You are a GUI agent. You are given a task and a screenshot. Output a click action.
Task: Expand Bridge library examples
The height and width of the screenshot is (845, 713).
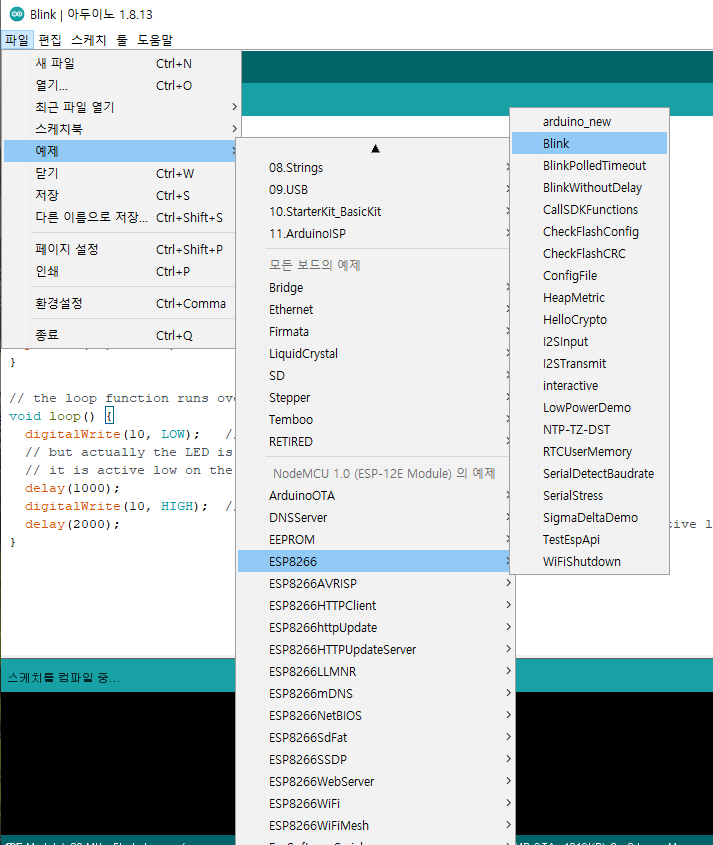pos(374,288)
